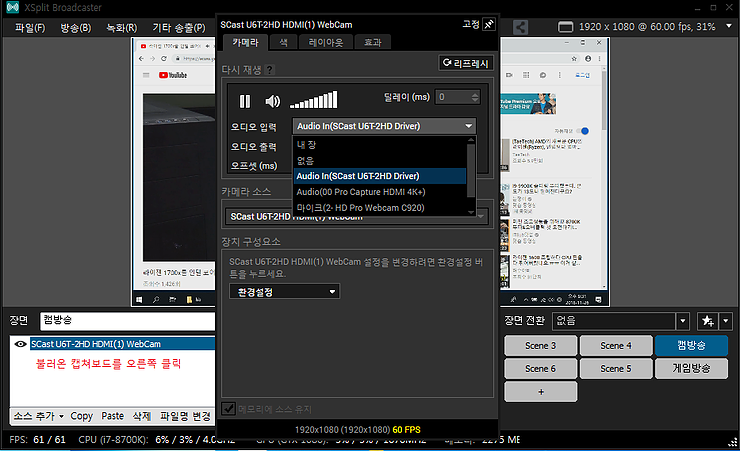Click the Copy source button

[x=82, y=416]
